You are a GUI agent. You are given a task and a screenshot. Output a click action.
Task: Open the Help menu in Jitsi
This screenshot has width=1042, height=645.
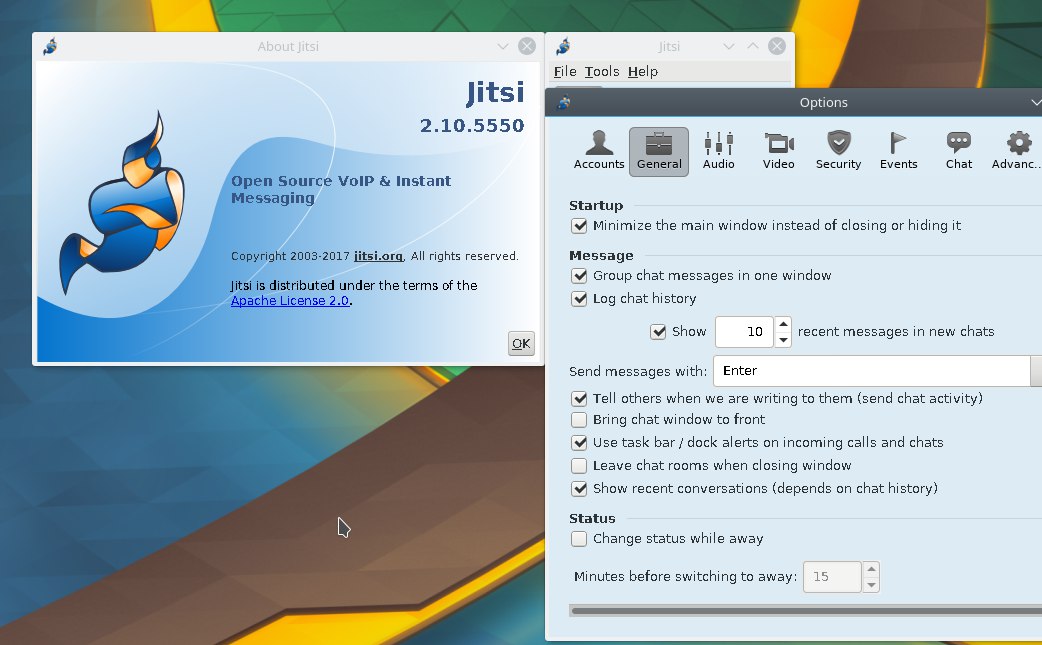[643, 72]
